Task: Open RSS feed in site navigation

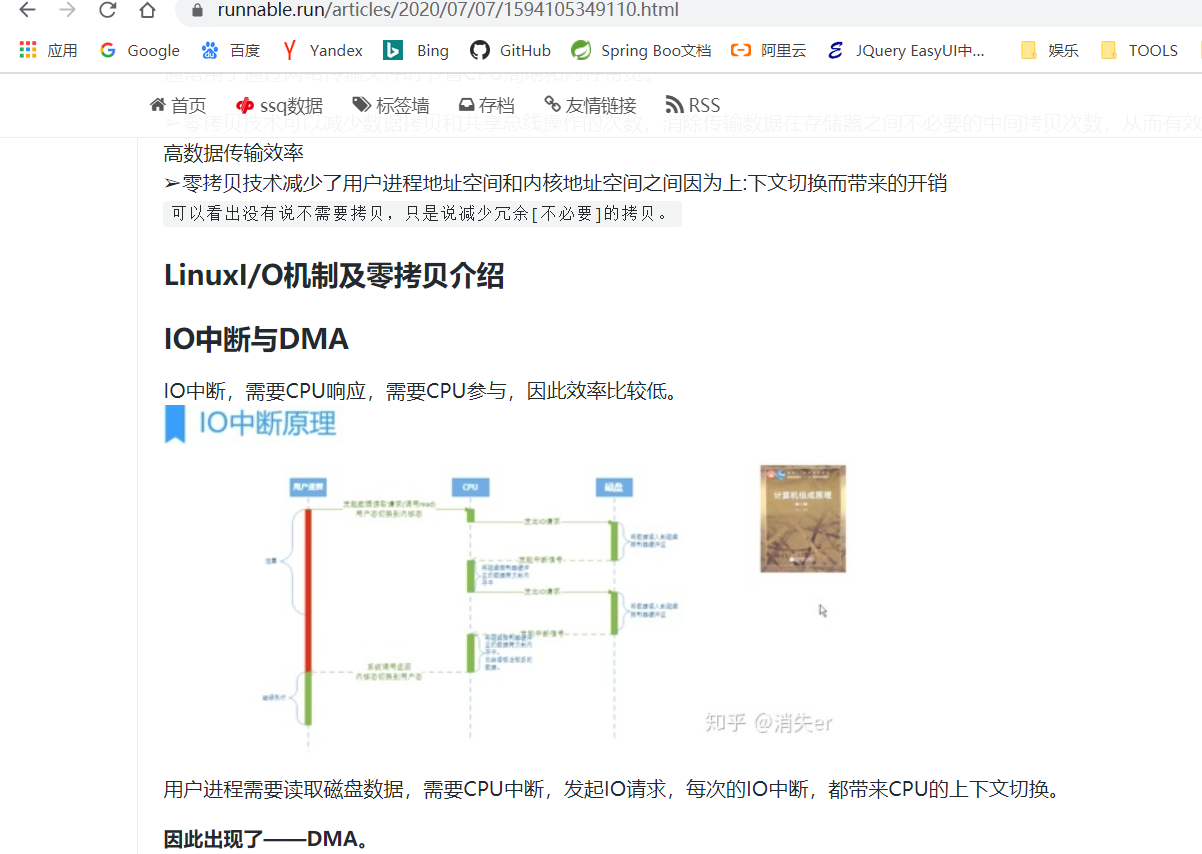Action: tap(692, 105)
